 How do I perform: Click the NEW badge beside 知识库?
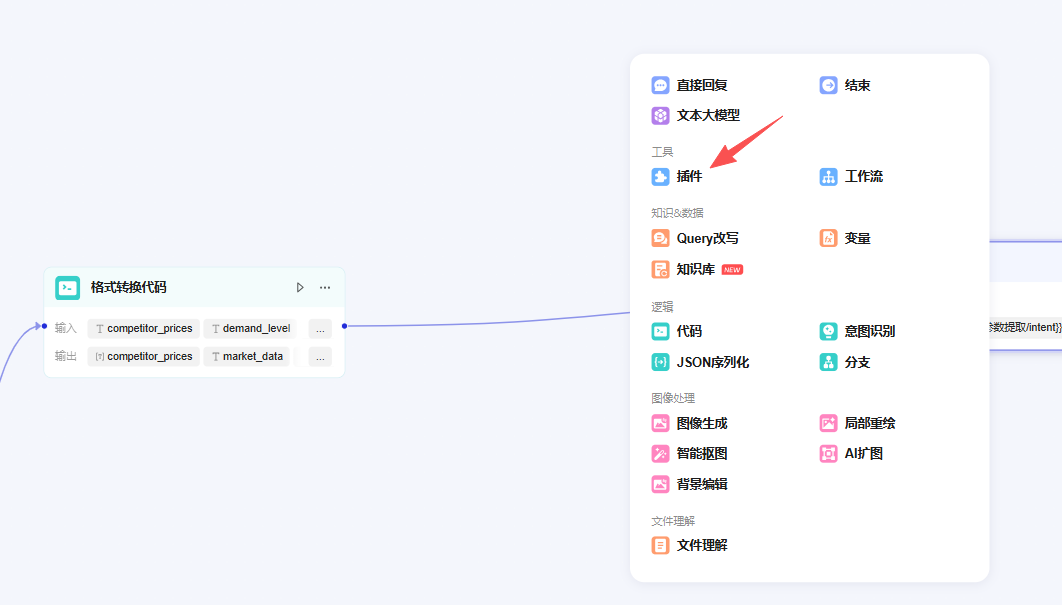click(x=732, y=270)
